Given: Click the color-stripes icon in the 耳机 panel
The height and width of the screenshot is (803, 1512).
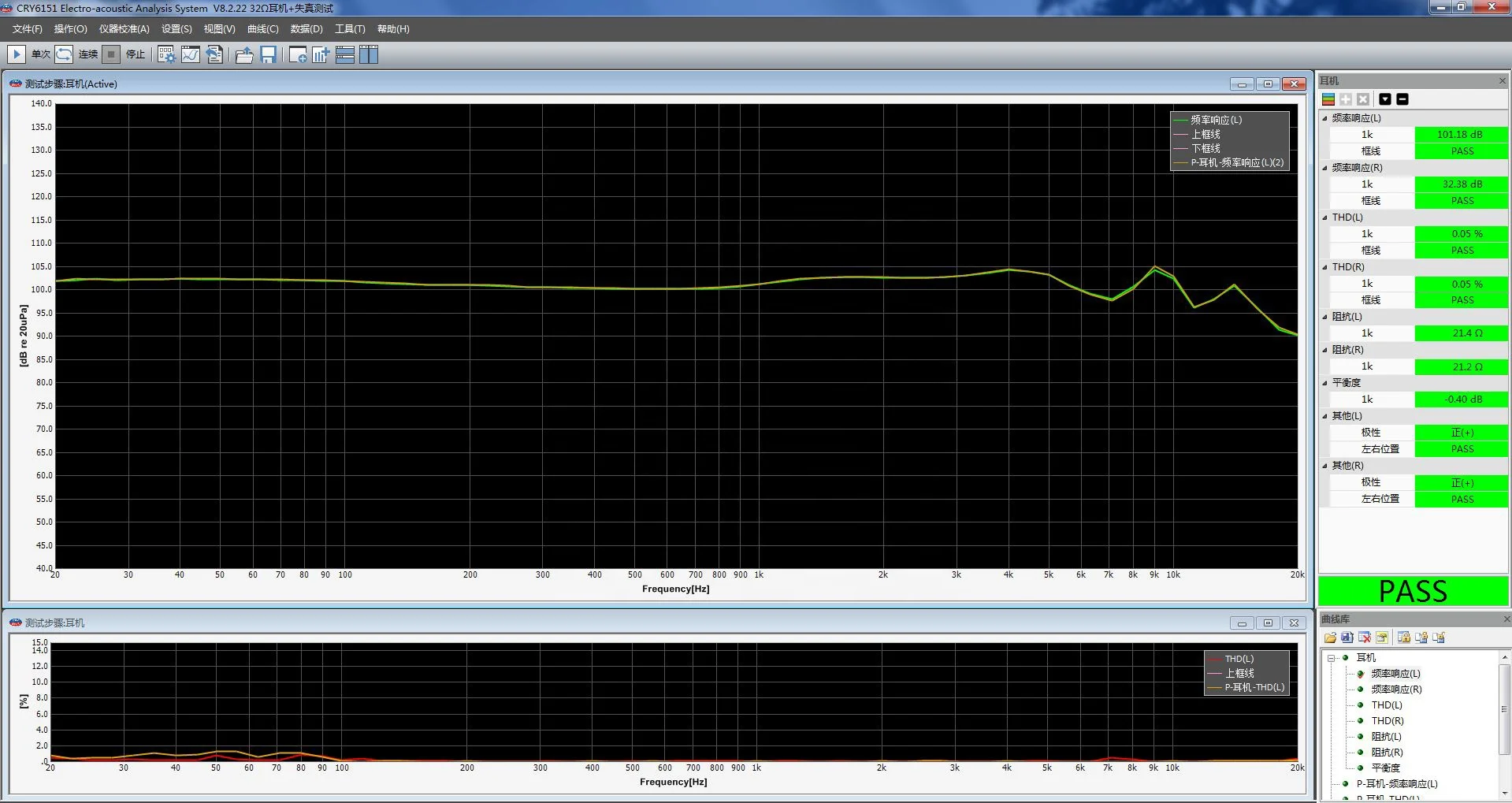Looking at the screenshot, I should 1328,99.
